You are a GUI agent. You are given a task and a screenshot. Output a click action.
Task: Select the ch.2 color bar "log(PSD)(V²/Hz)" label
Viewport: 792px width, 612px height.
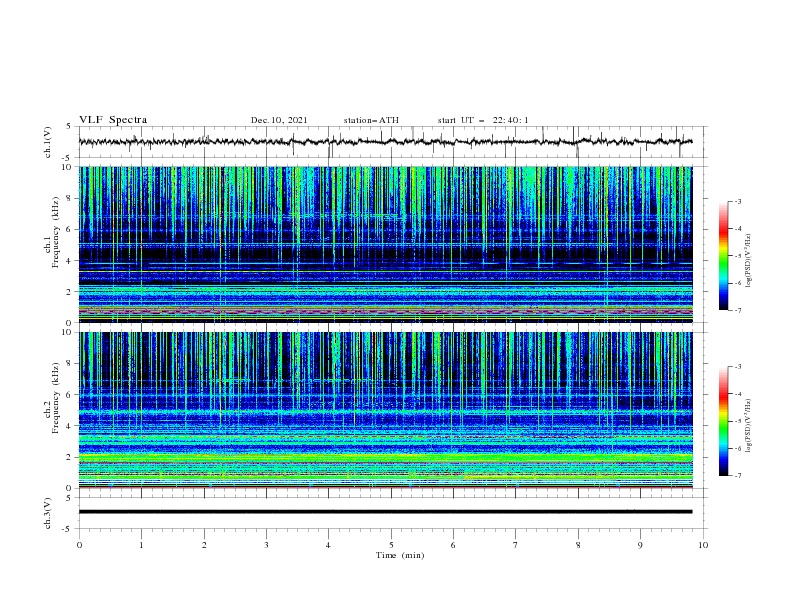tap(748, 425)
